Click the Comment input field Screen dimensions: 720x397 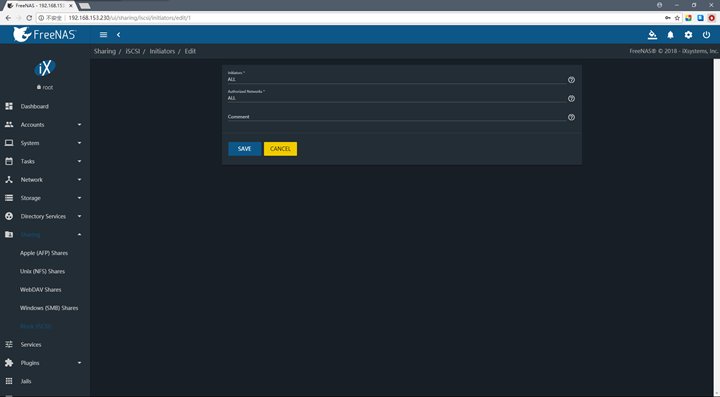coord(397,117)
